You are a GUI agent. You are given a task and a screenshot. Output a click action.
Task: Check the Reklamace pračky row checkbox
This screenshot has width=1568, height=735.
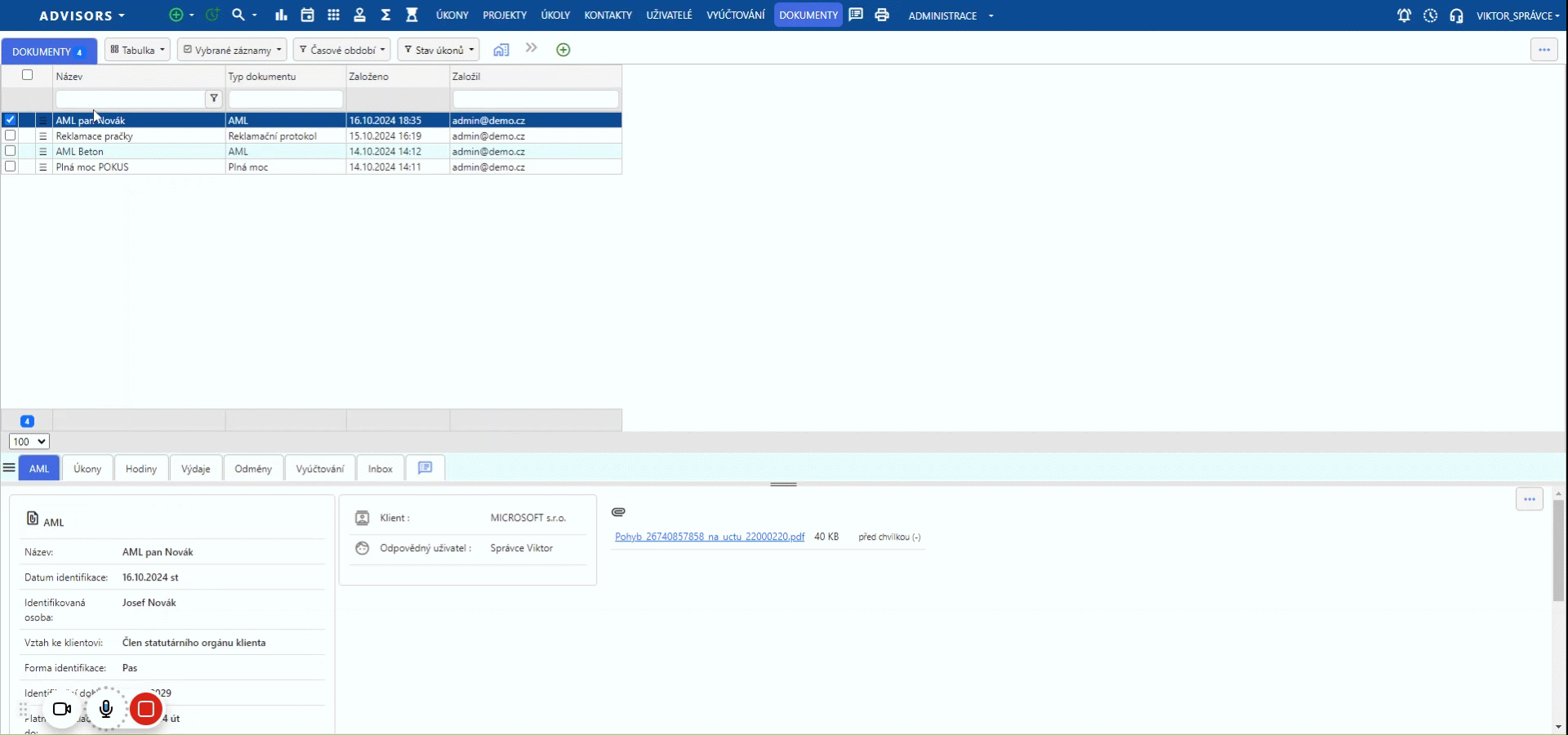click(11, 136)
